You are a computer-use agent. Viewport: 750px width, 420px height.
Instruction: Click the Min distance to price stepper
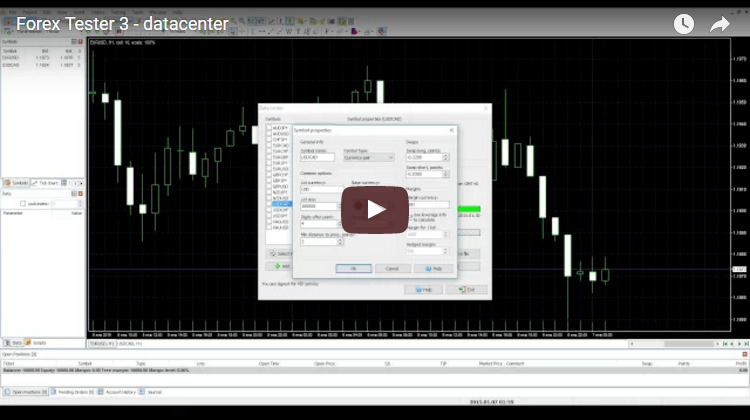click(x=340, y=242)
